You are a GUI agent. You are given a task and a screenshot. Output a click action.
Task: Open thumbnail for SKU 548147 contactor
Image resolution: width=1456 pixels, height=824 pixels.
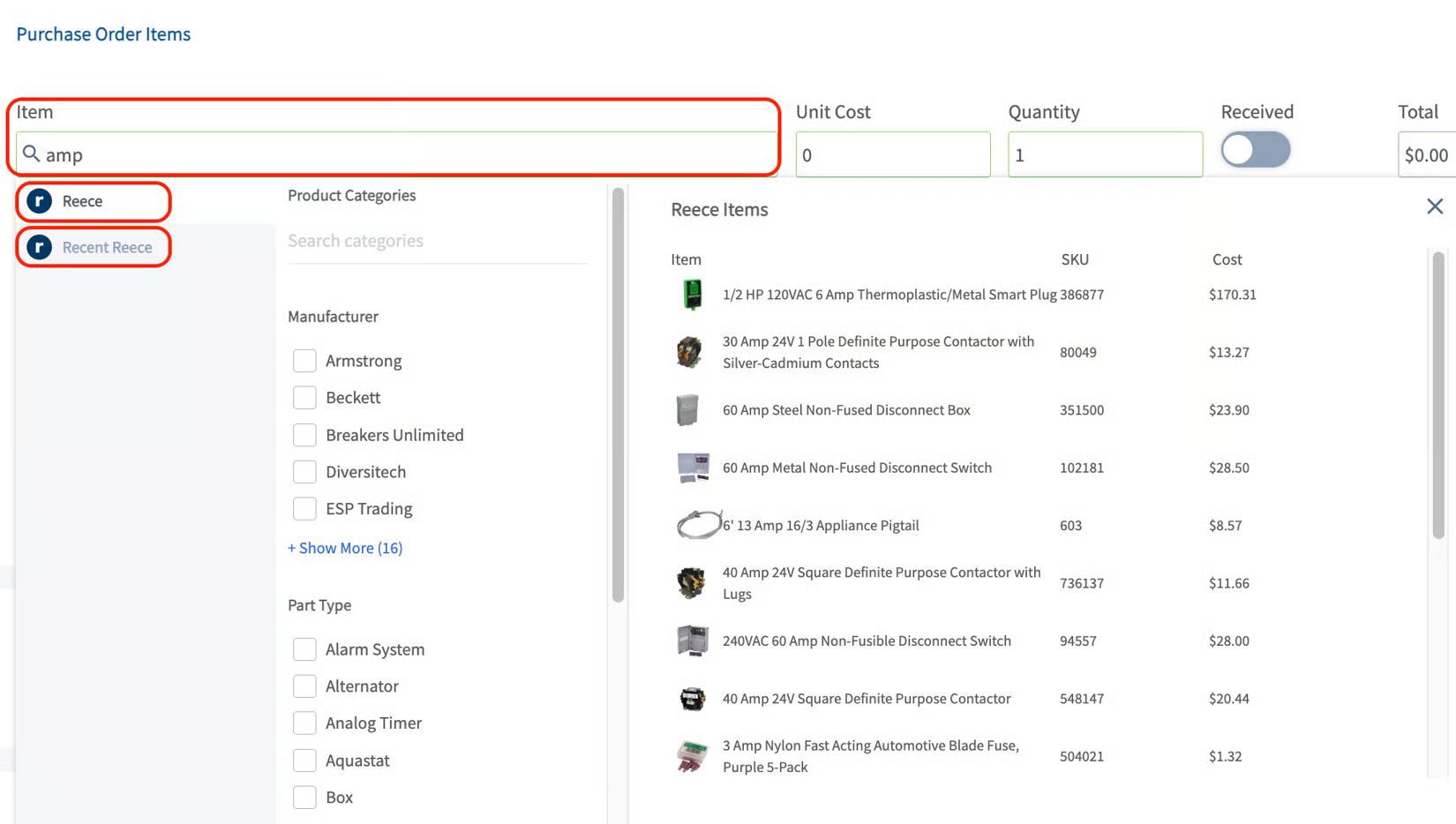click(x=693, y=699)
